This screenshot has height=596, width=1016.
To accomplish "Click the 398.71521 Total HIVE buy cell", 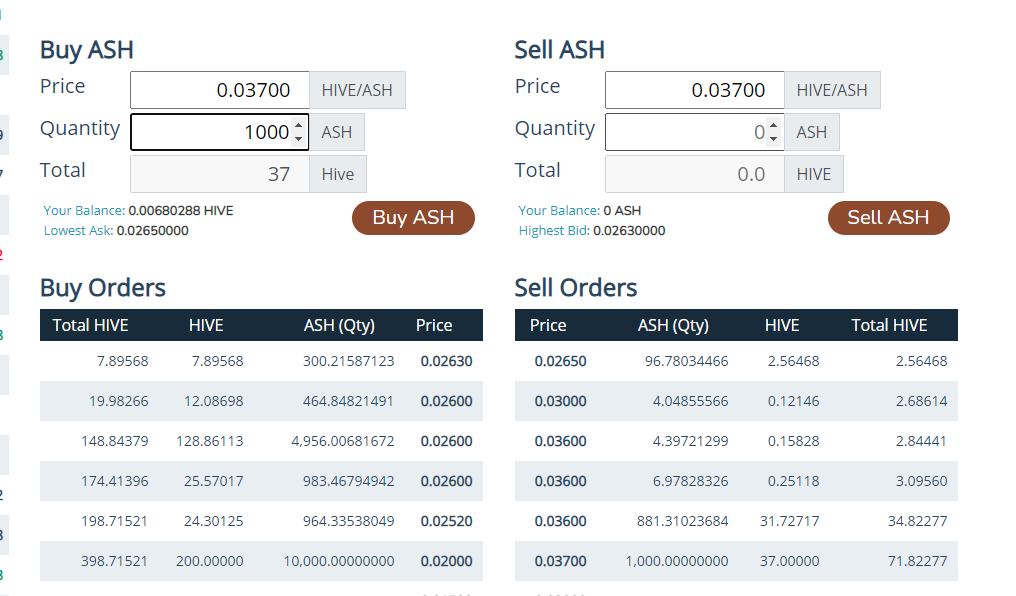I will [x=114, y=561].
